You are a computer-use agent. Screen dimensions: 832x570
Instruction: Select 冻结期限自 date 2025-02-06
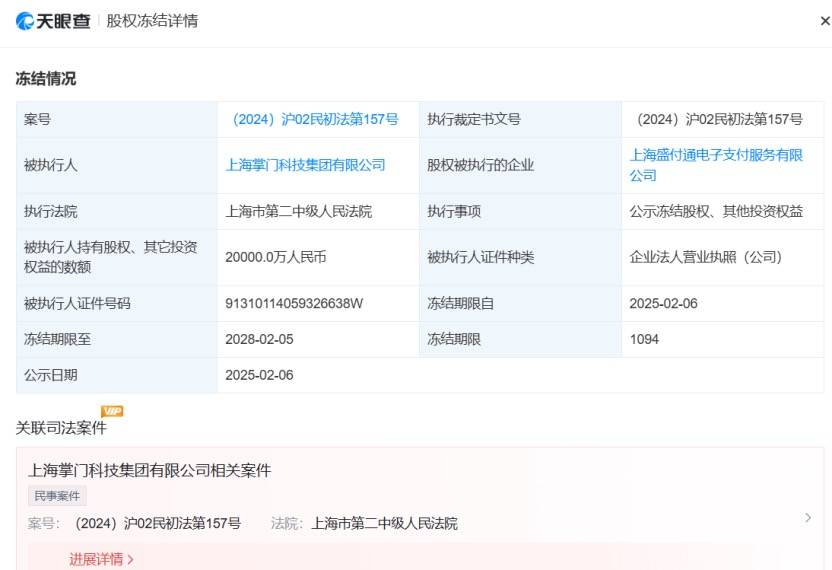663,304
